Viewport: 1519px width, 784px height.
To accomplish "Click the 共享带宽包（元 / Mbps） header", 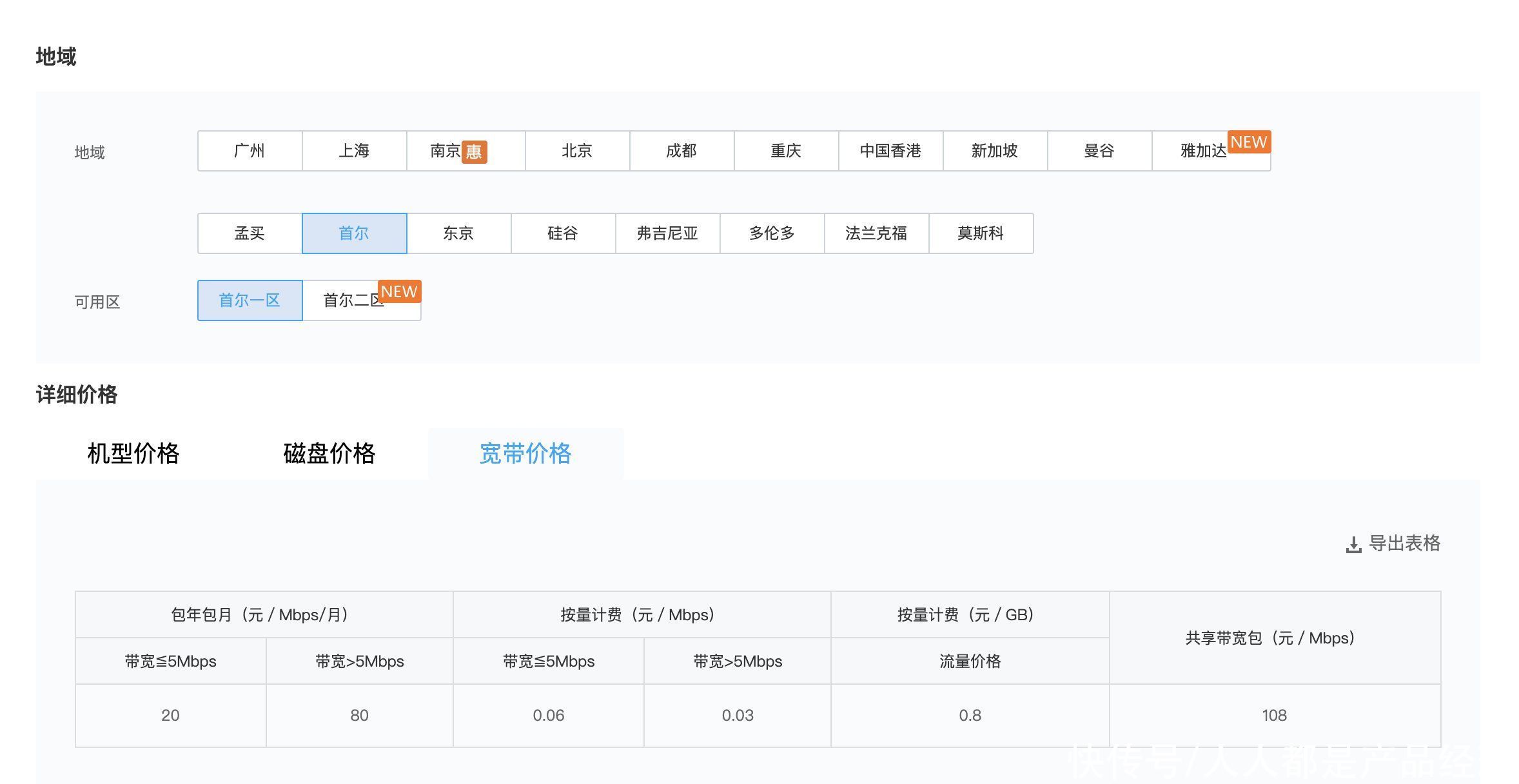I will (1275, 638).
